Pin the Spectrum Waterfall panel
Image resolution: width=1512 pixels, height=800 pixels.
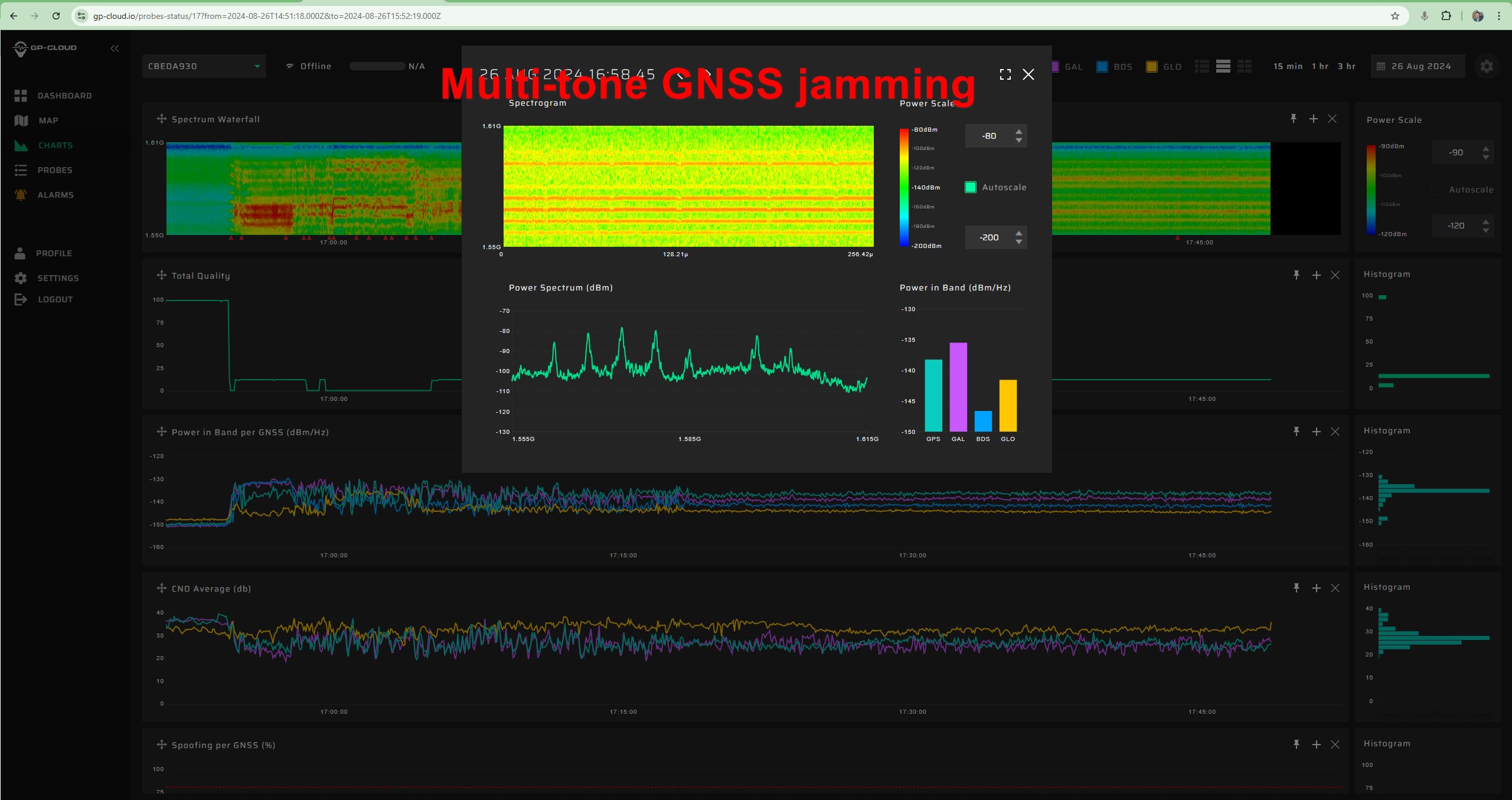[x=1294, y=119]
